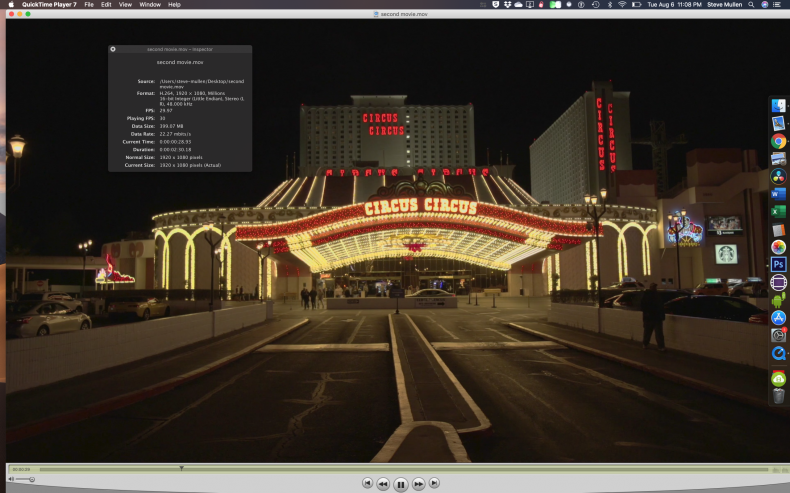
Task: Open System Preferences from the Dock
Action: (778, 335)
